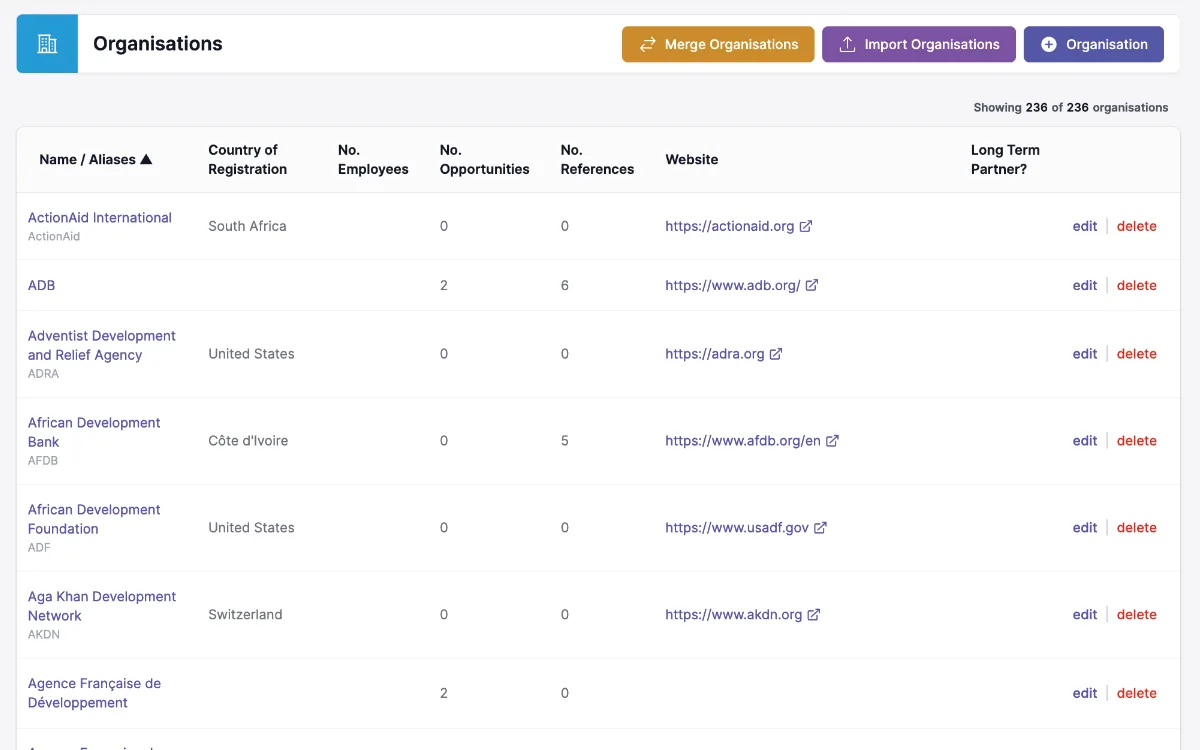Edit the African Development Foundation row
Screen dimensions: 1200x750
point(1085,528)
